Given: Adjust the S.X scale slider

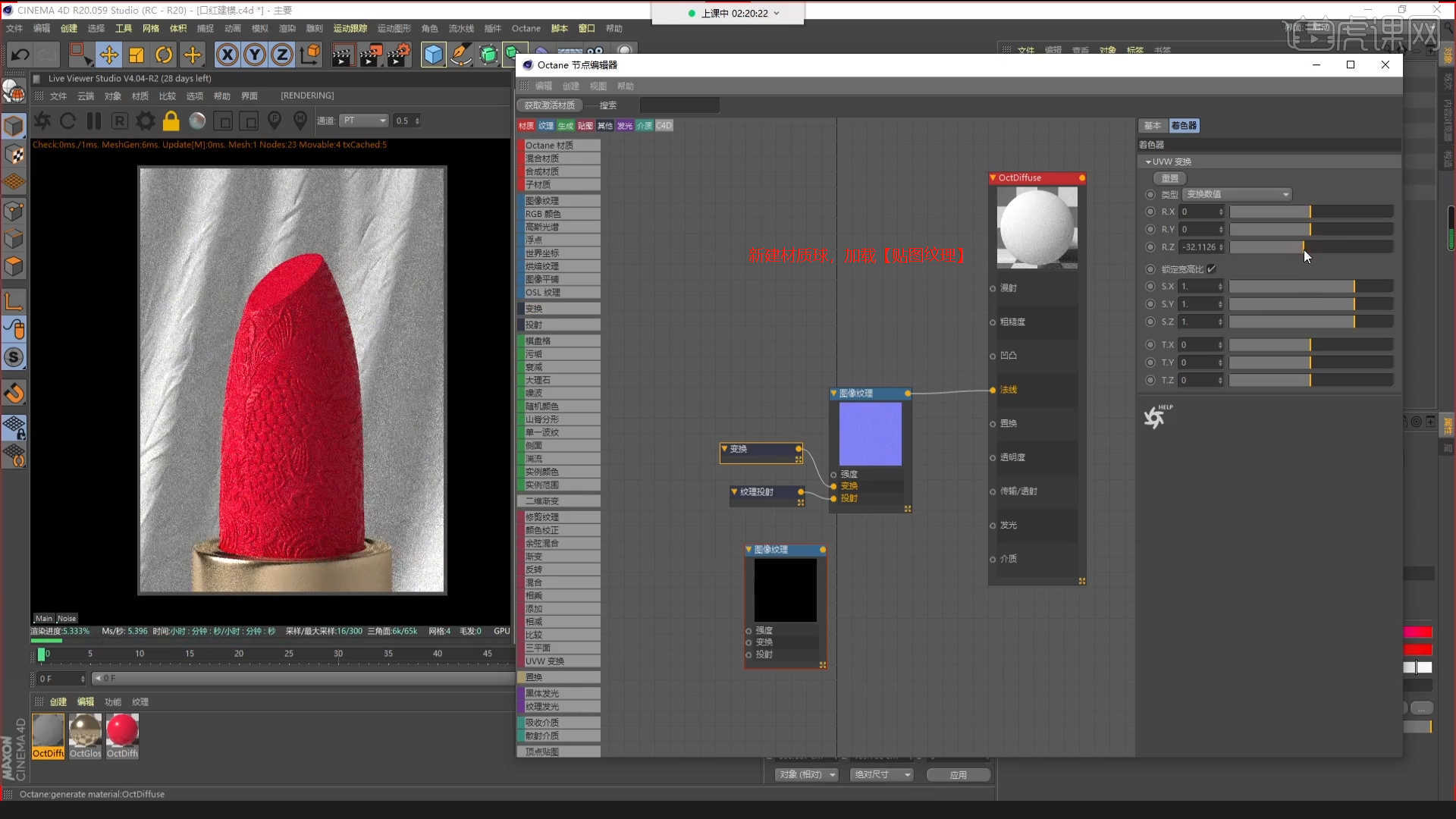Looking at the screenshot, I should [x=1311, y=287].
